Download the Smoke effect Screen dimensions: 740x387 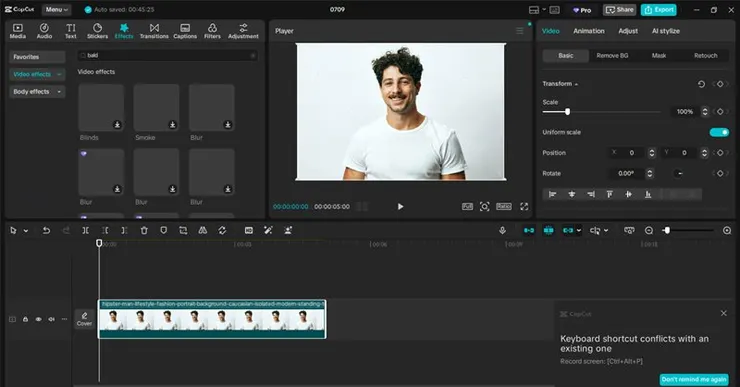tap(172, 125)
